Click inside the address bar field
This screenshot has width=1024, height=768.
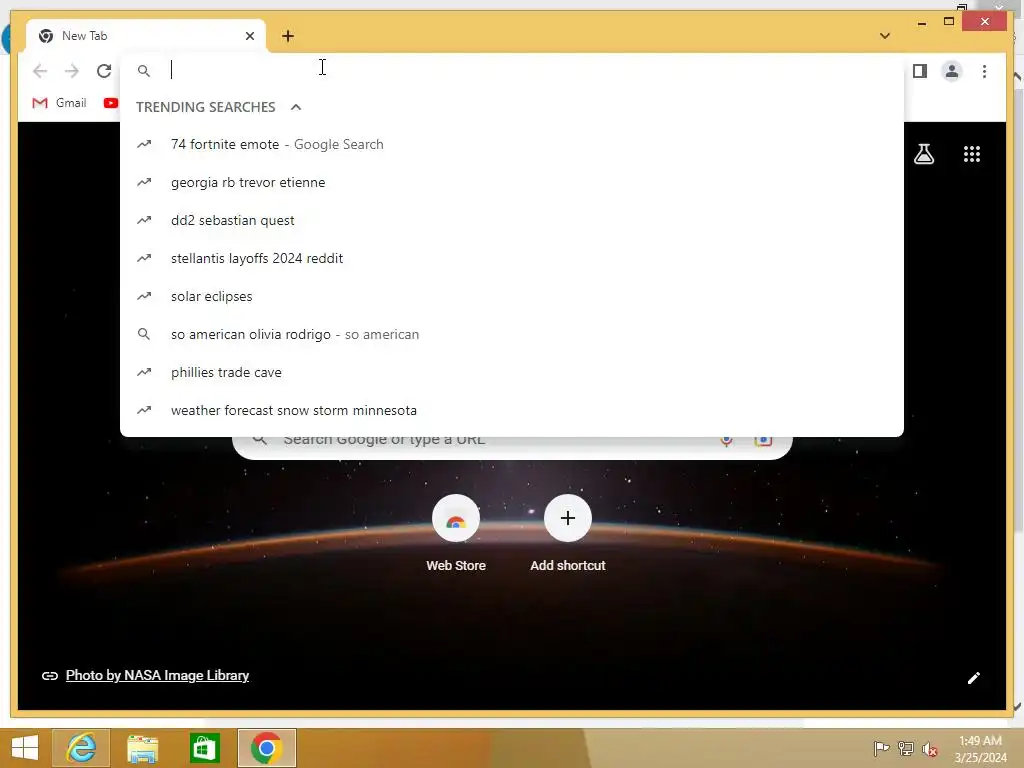click(x=512, y=71)
